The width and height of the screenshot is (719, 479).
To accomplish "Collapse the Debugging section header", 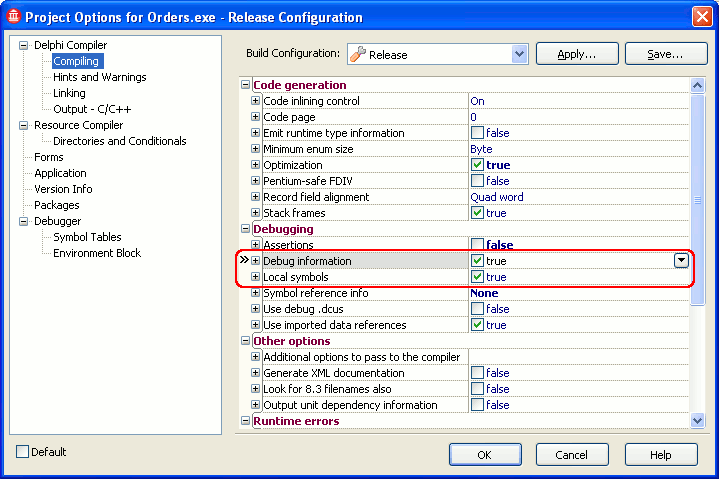I will [x=246, y=229].
